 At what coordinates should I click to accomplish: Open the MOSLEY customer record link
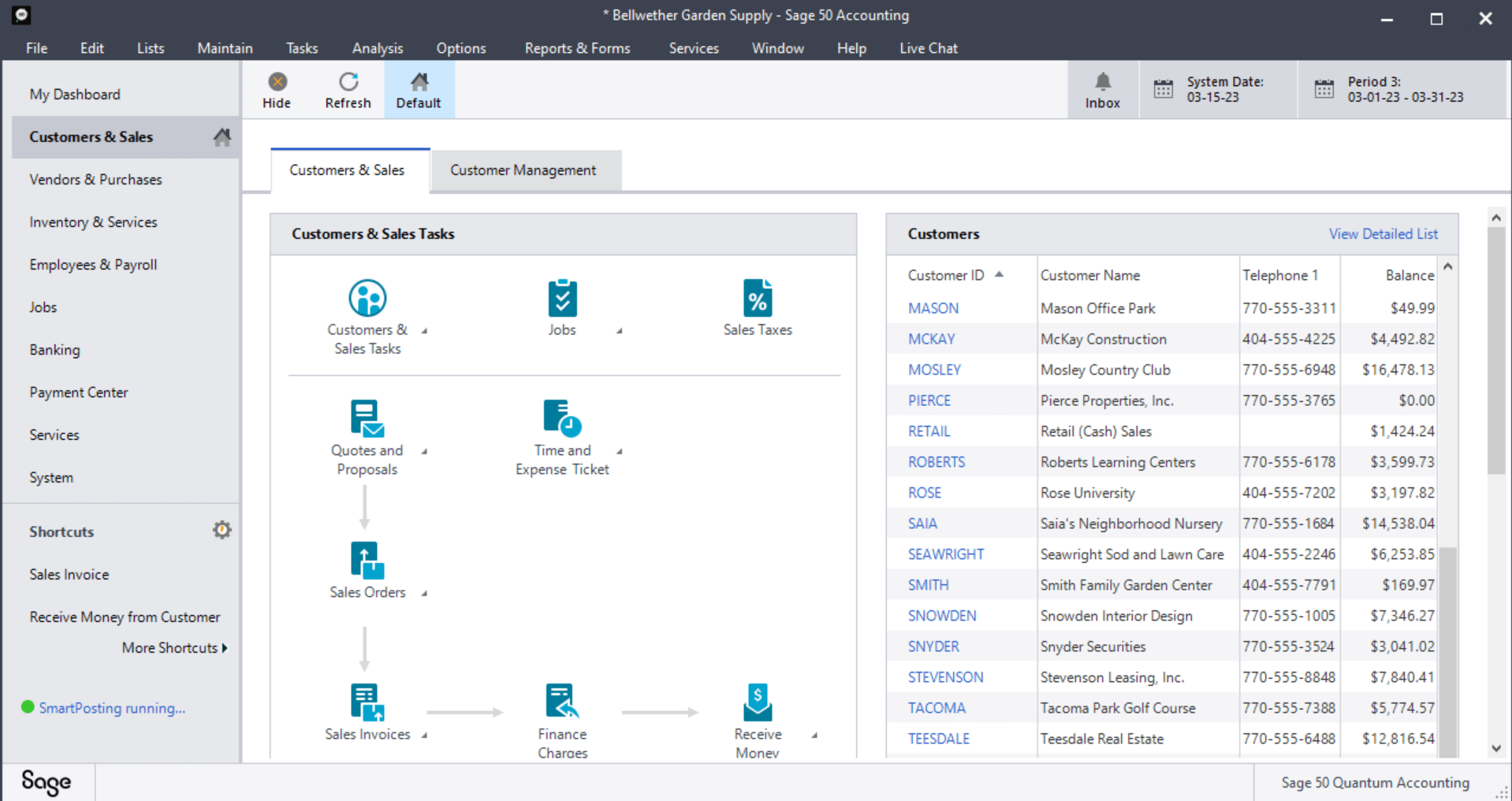(934, 370)
